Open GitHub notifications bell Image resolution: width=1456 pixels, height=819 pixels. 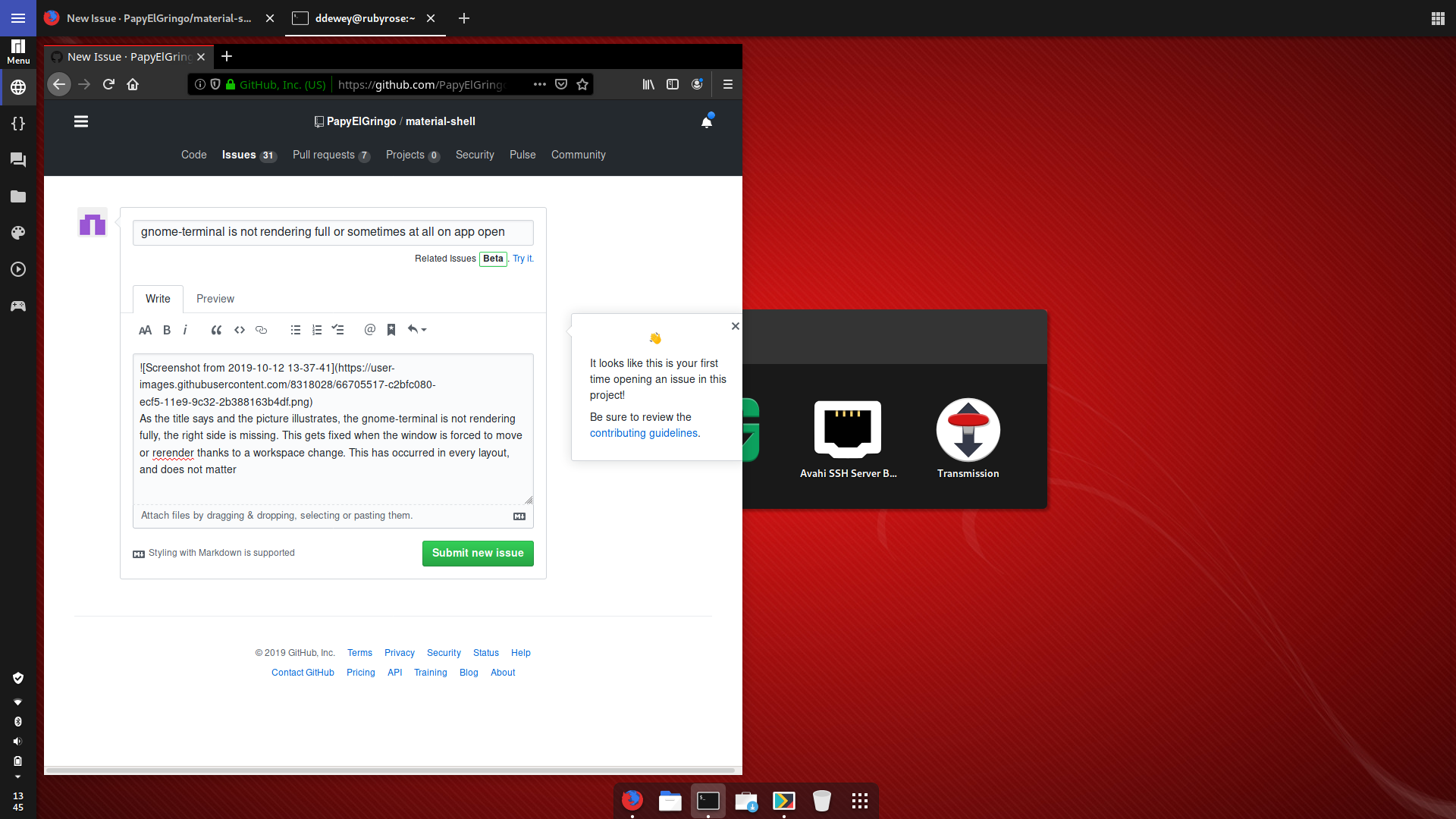707,121
